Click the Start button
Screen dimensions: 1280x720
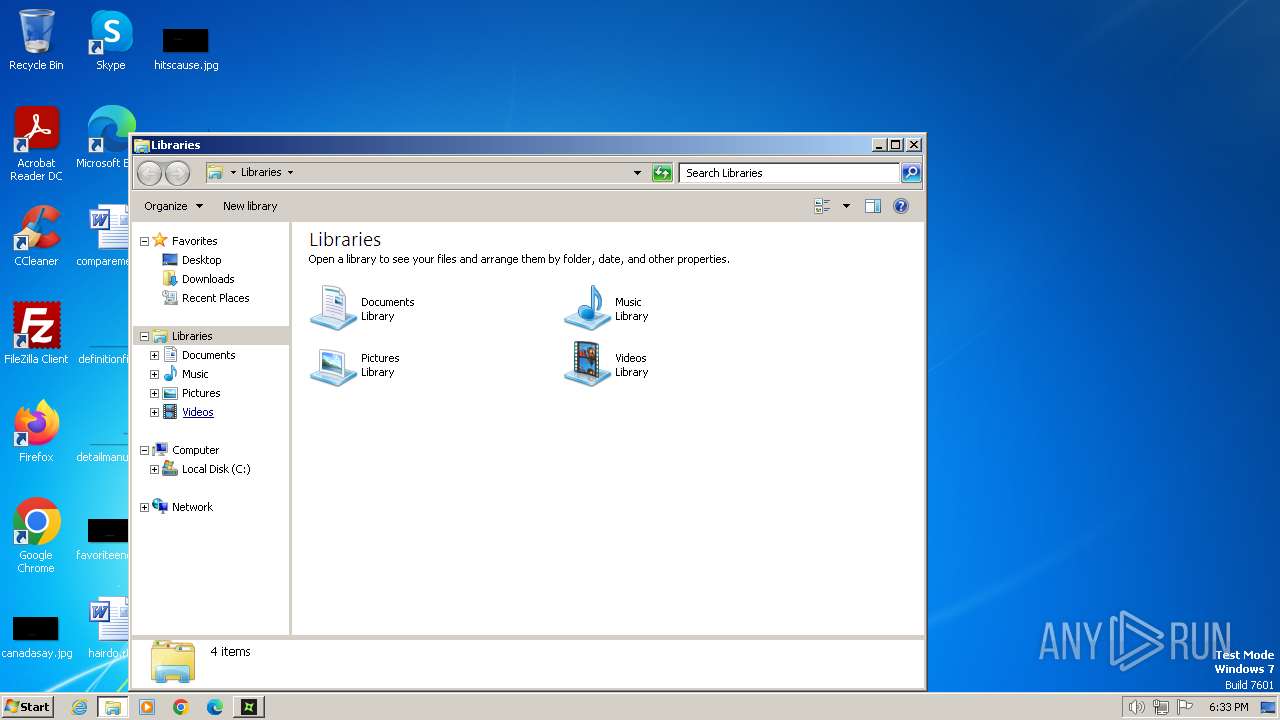tap(27, 707)
